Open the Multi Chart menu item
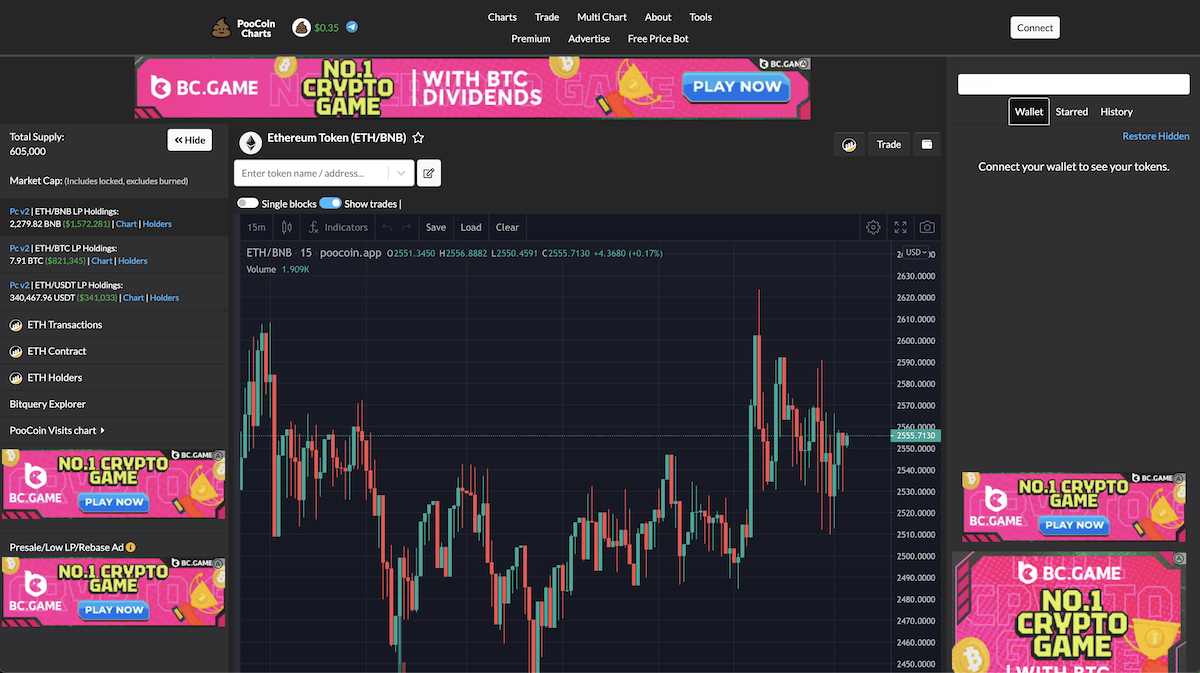1200x673 pixels. (602, 17)
